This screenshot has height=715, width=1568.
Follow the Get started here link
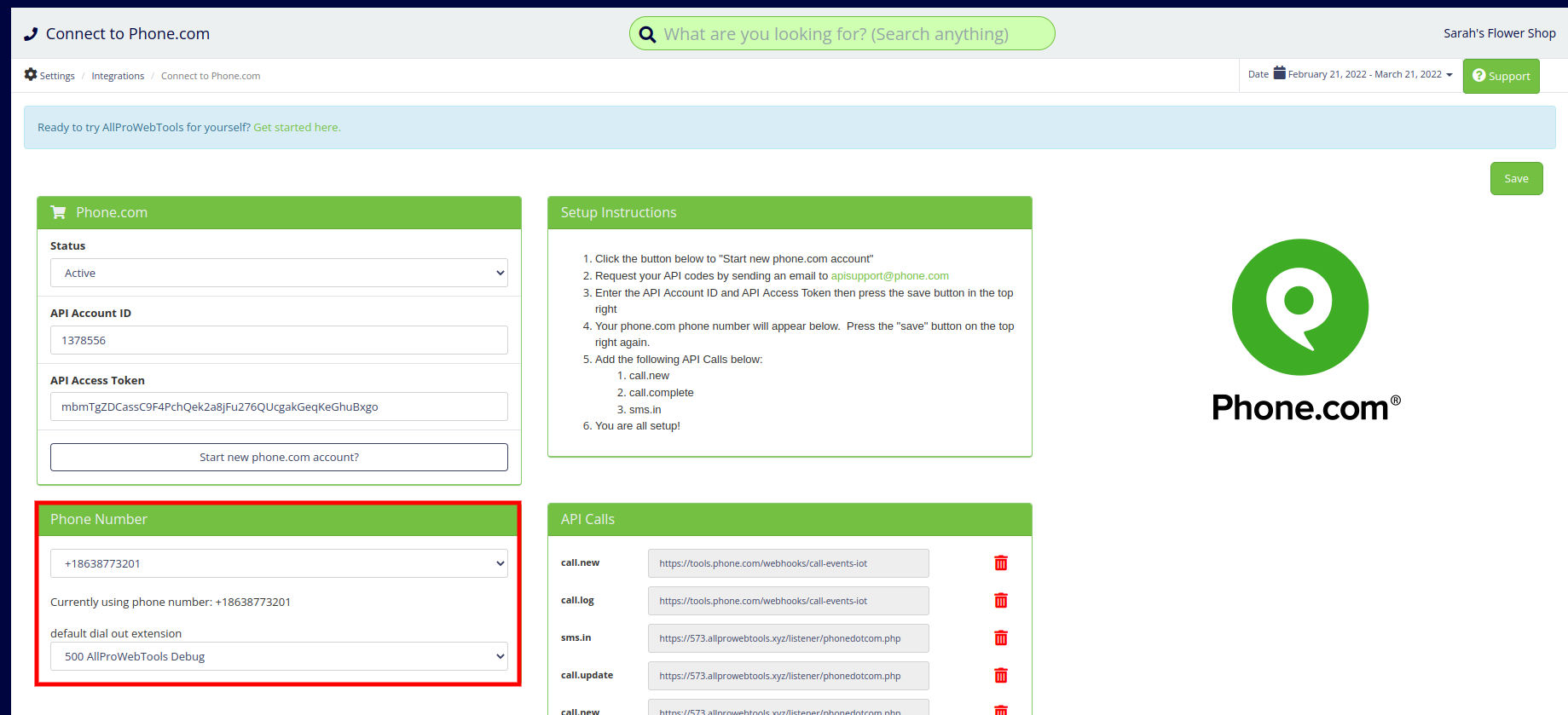(297, 127)
